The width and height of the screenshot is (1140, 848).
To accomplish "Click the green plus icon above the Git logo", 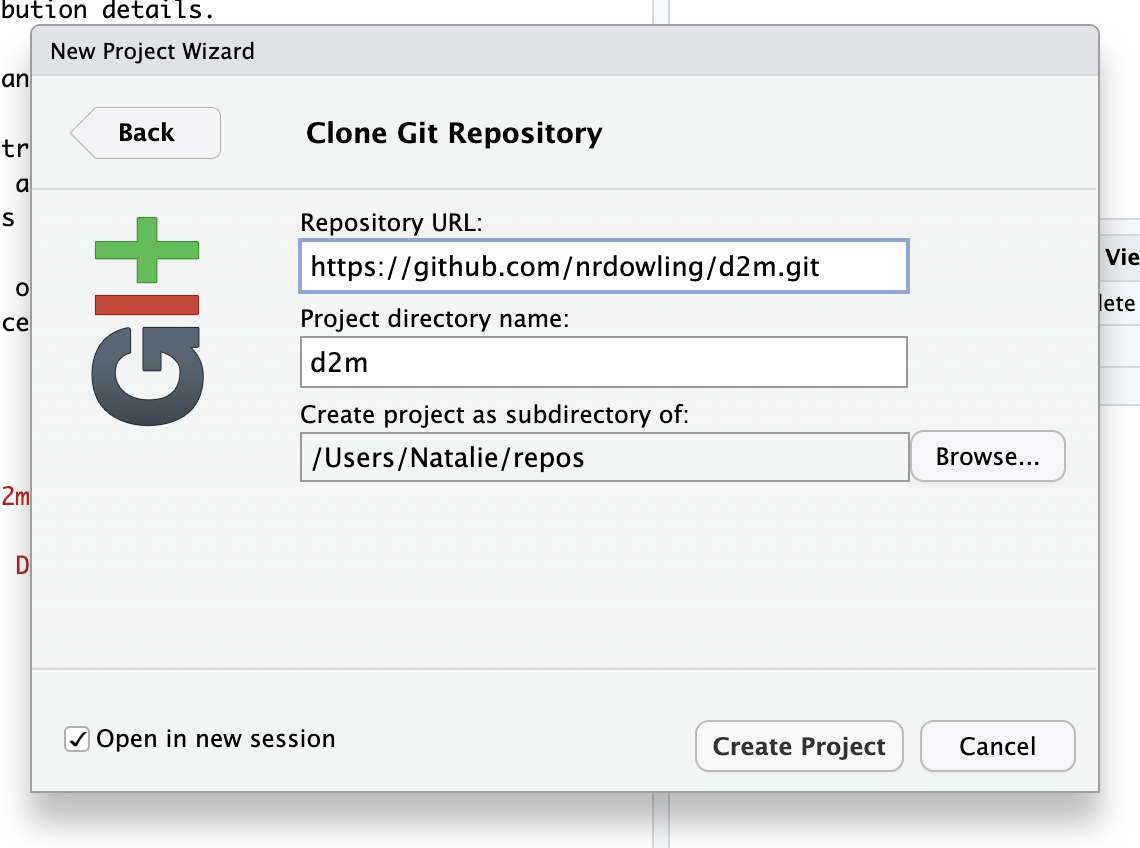I will [x=146, y=250].
